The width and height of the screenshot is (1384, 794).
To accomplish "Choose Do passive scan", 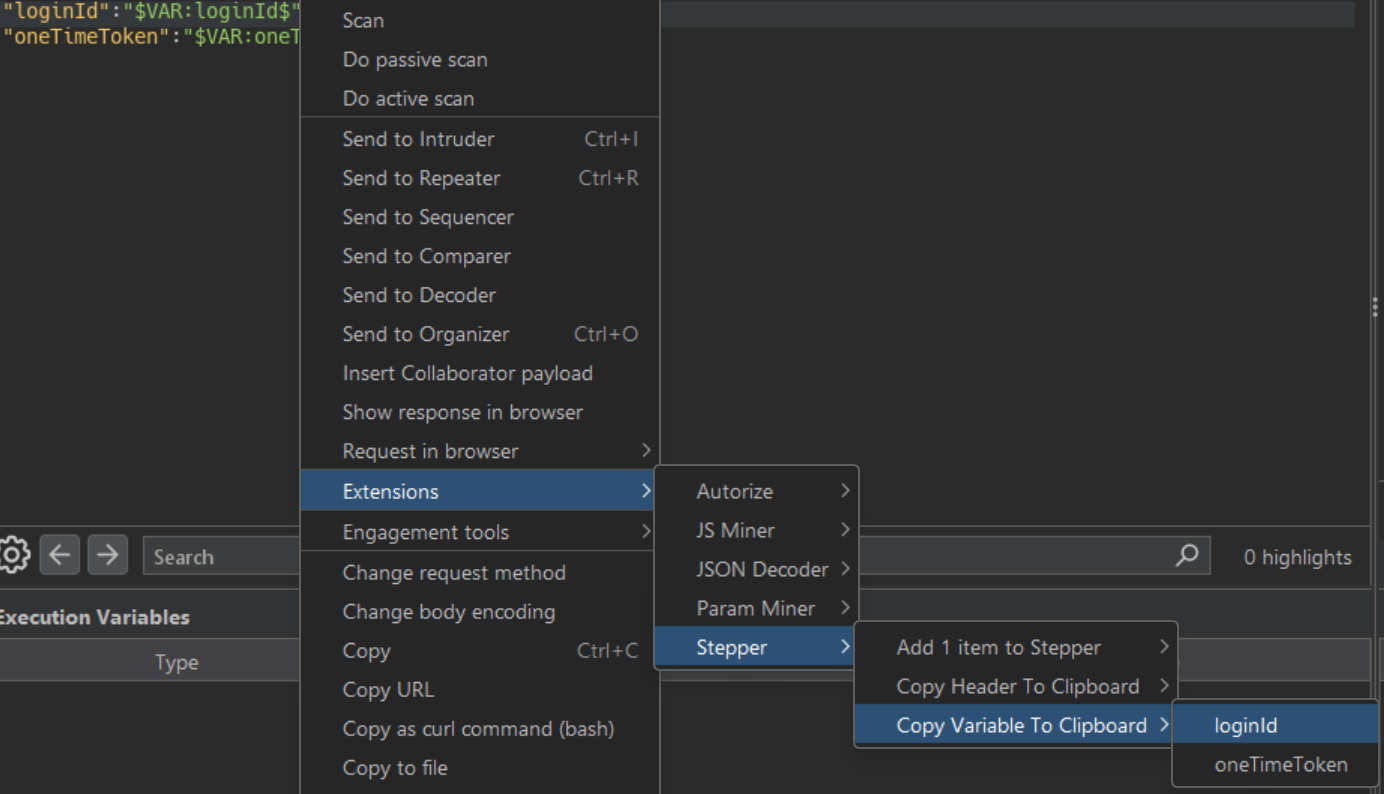I will [480, 59].
